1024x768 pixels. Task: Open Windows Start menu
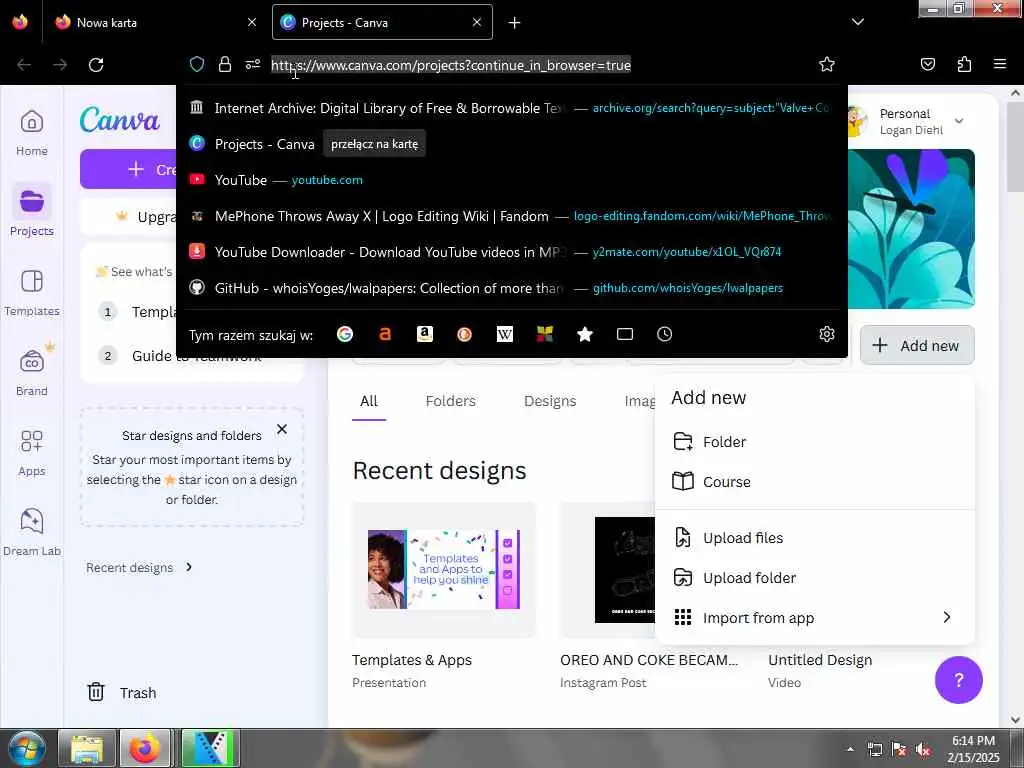click(26, 748)
